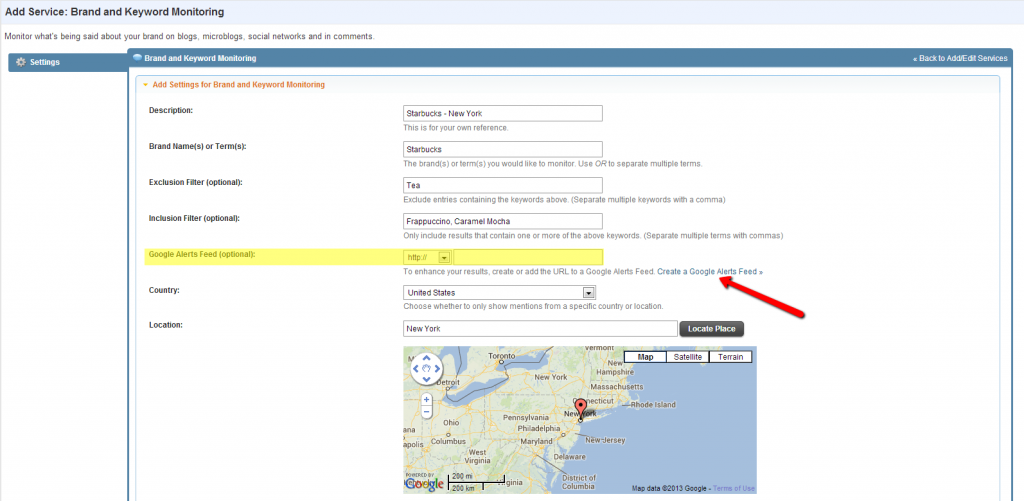Screen dimensions: 1024x501
Task: Collapse the Add Settings section header
Action: coord(238,85)
